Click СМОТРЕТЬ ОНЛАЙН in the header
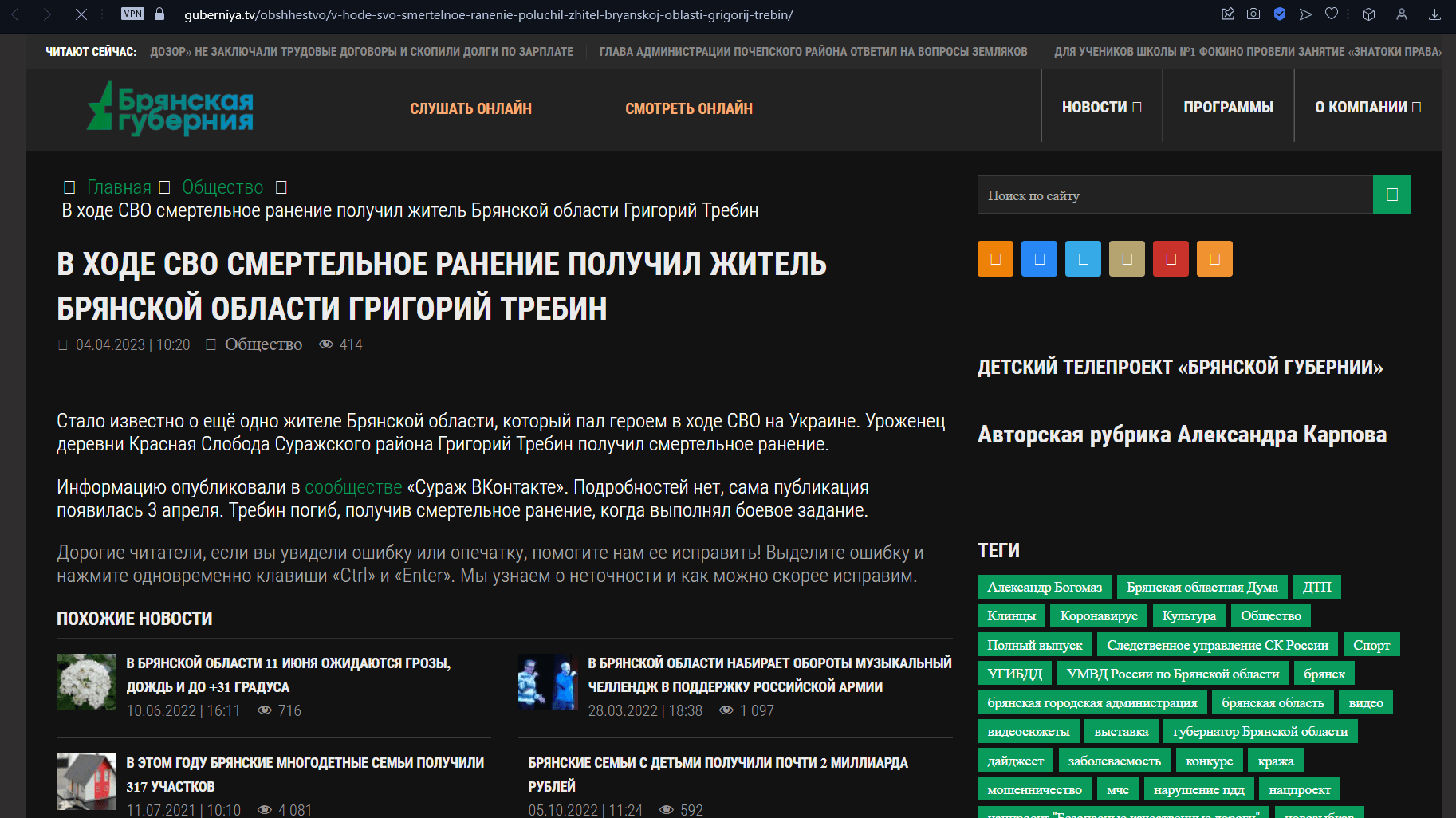 click(x=688, y=108)
